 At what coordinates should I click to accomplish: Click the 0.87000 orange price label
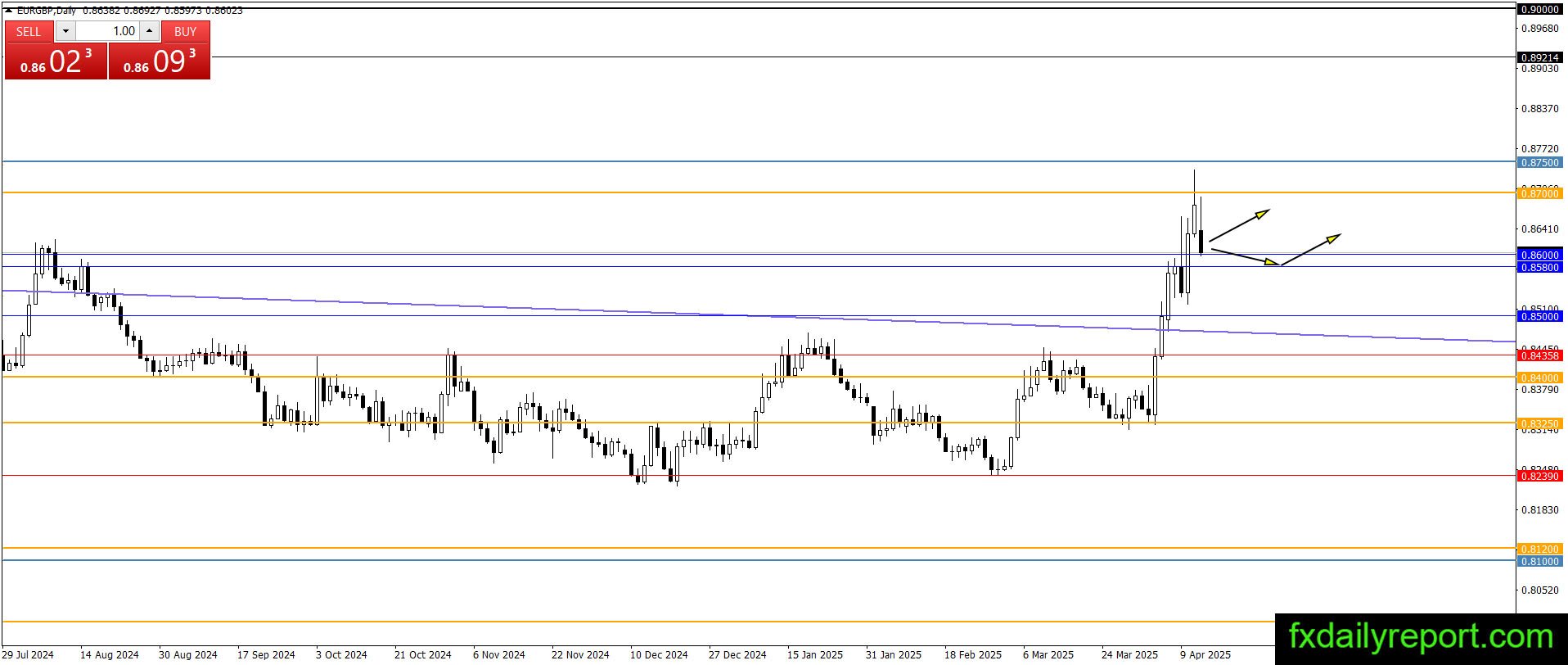pos(1539,193)
